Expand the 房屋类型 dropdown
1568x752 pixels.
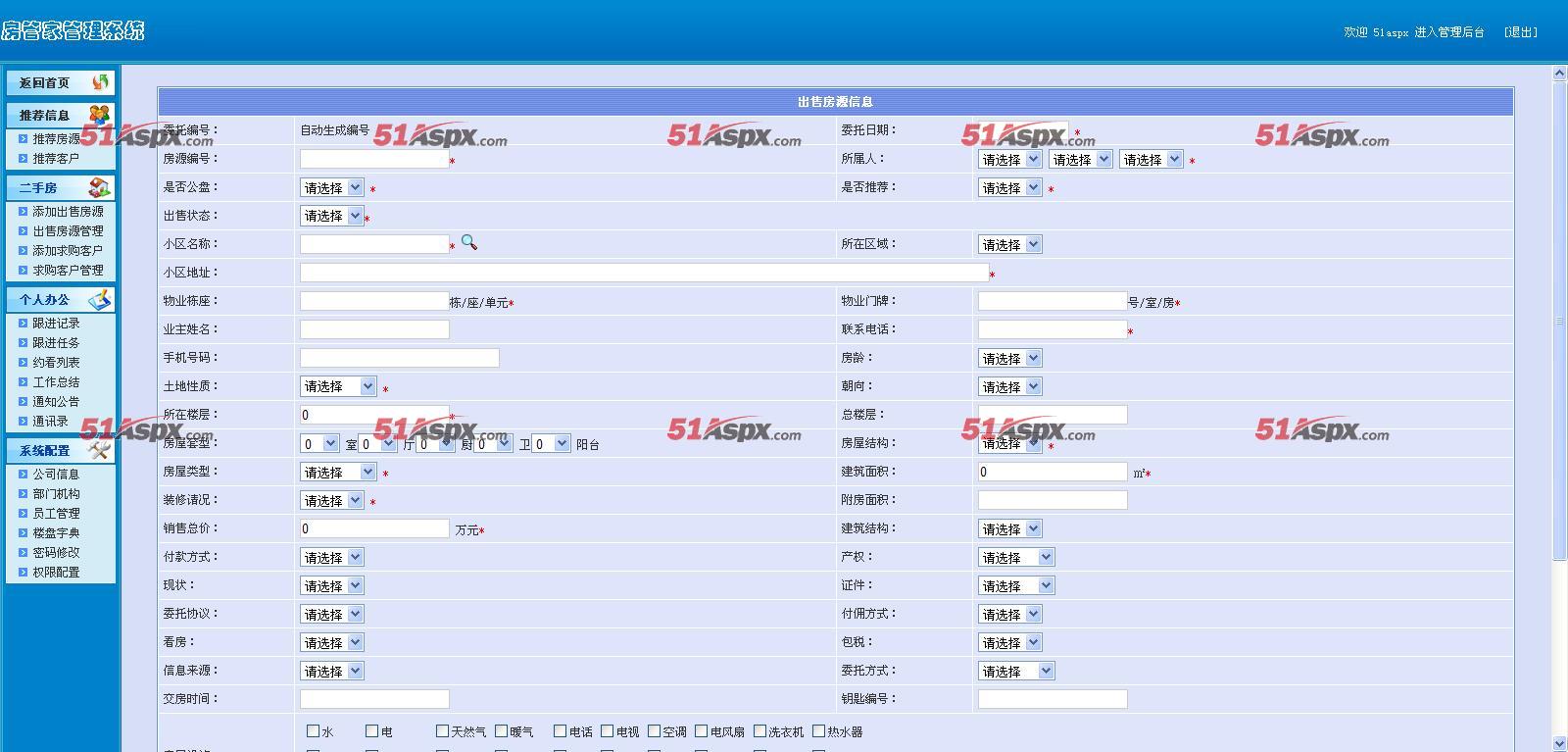tap(338, 472)
